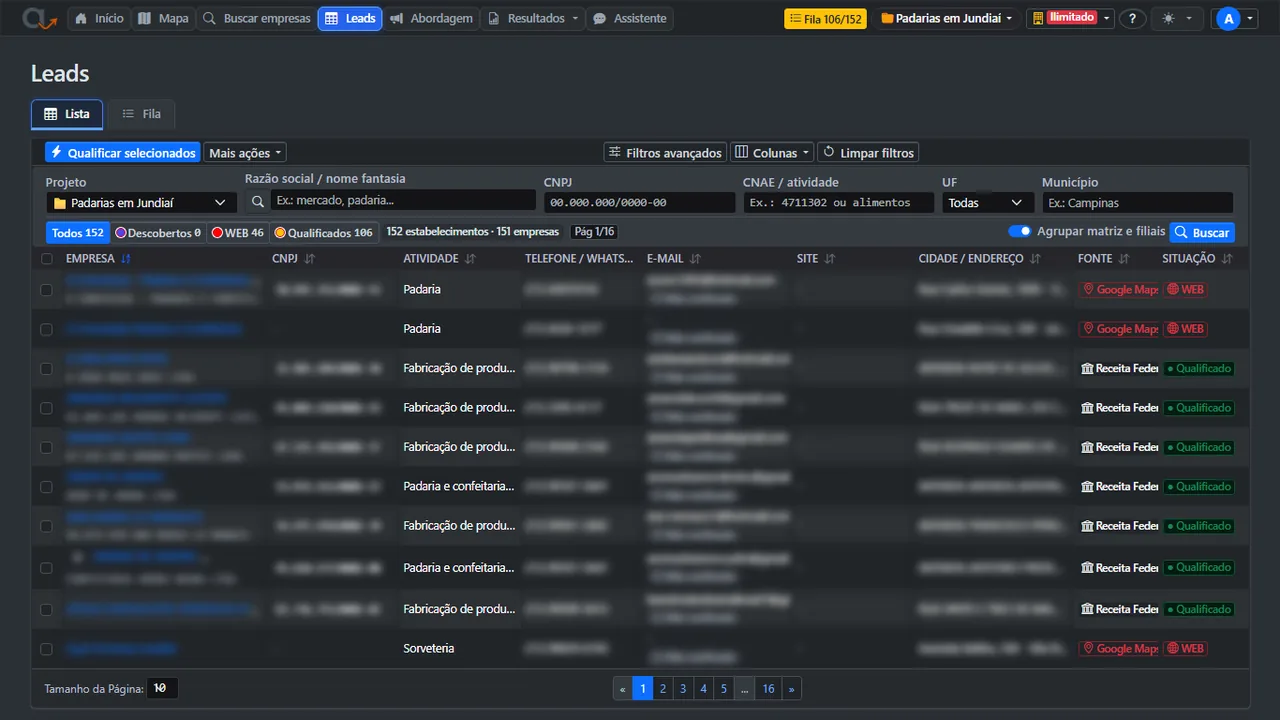Toggle the Agrupar matriz e filiais switch

[1019, 231]
